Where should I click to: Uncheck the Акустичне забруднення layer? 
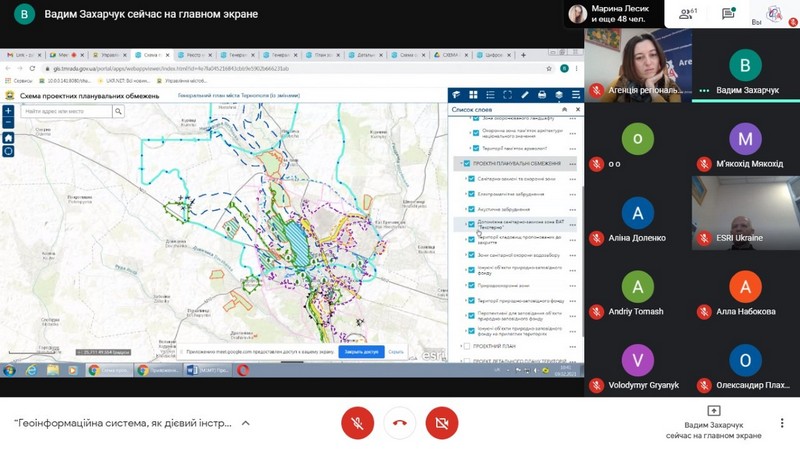point(471,209)
